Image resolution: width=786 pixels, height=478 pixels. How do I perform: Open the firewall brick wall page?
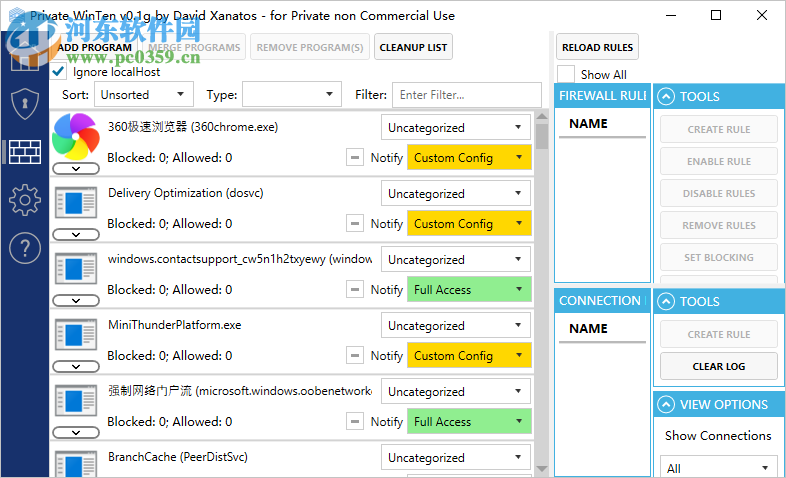(x=25, y=152)
